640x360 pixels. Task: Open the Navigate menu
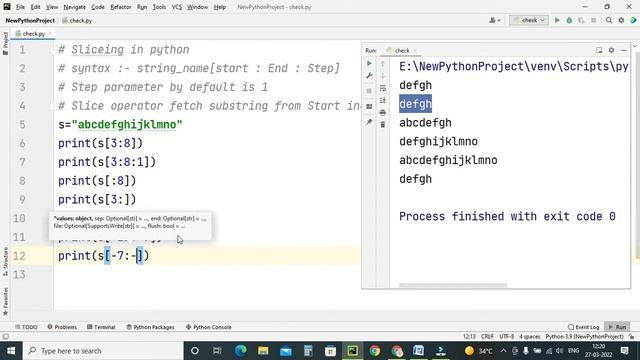[x=75, y=7]
